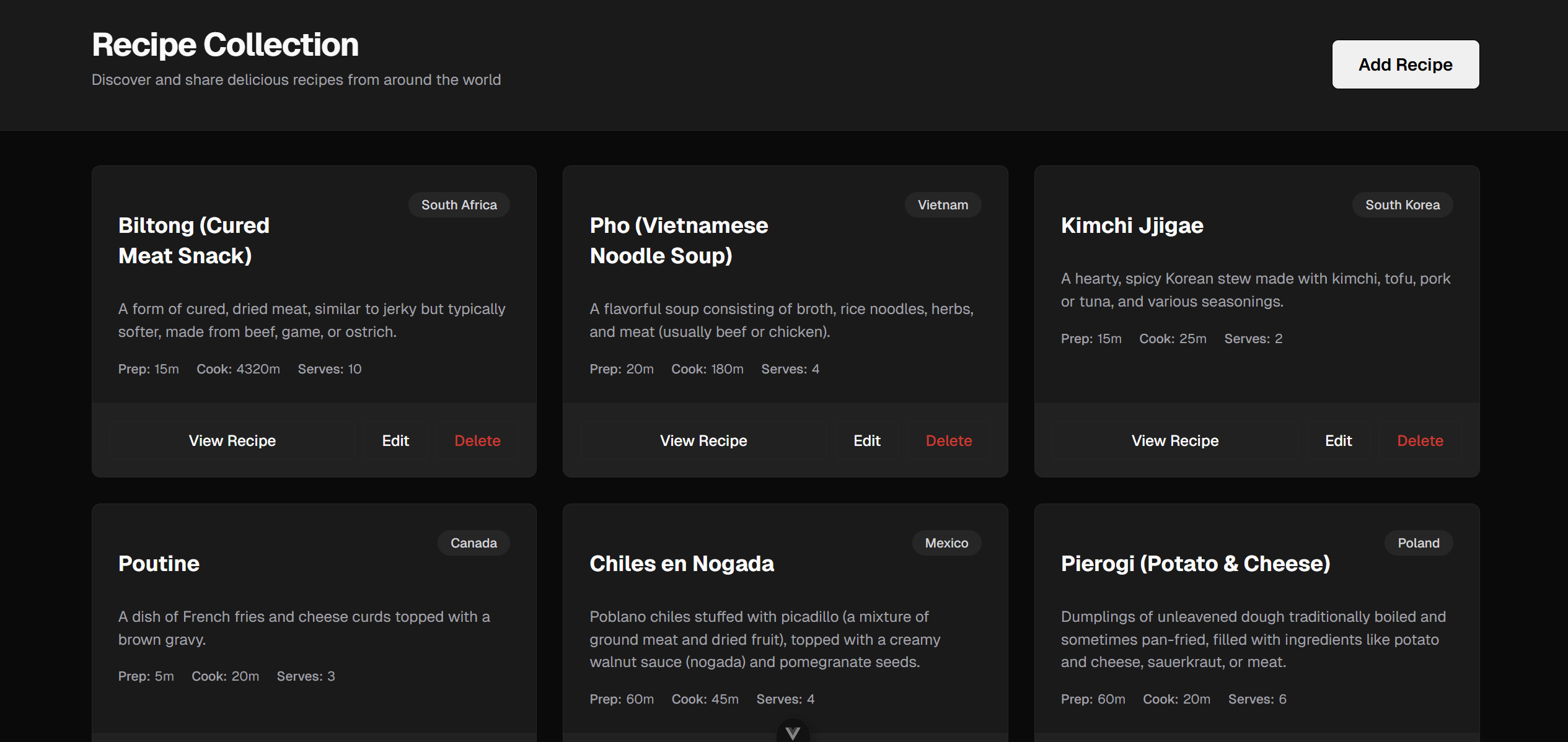Select the Canada country tag

coord(473,543)
